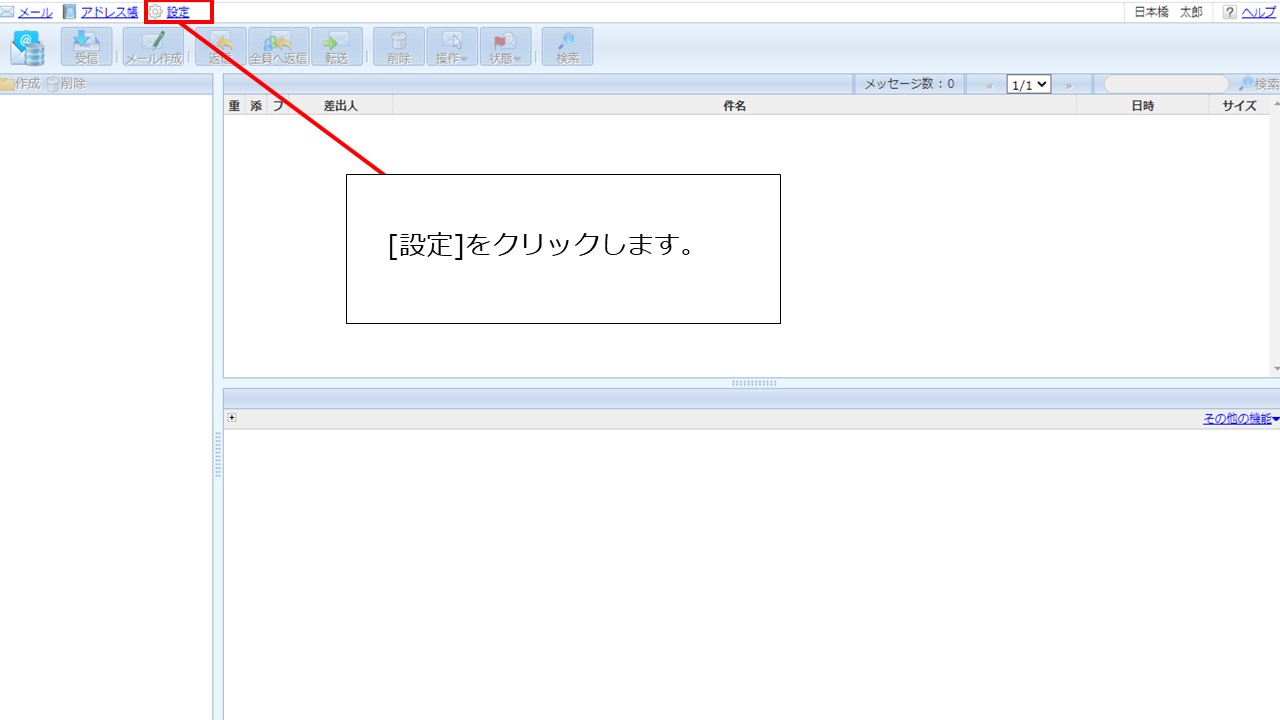Click the 設定 gear icon
This screenshot has height=720, width=1280.
tap(156, 12)
